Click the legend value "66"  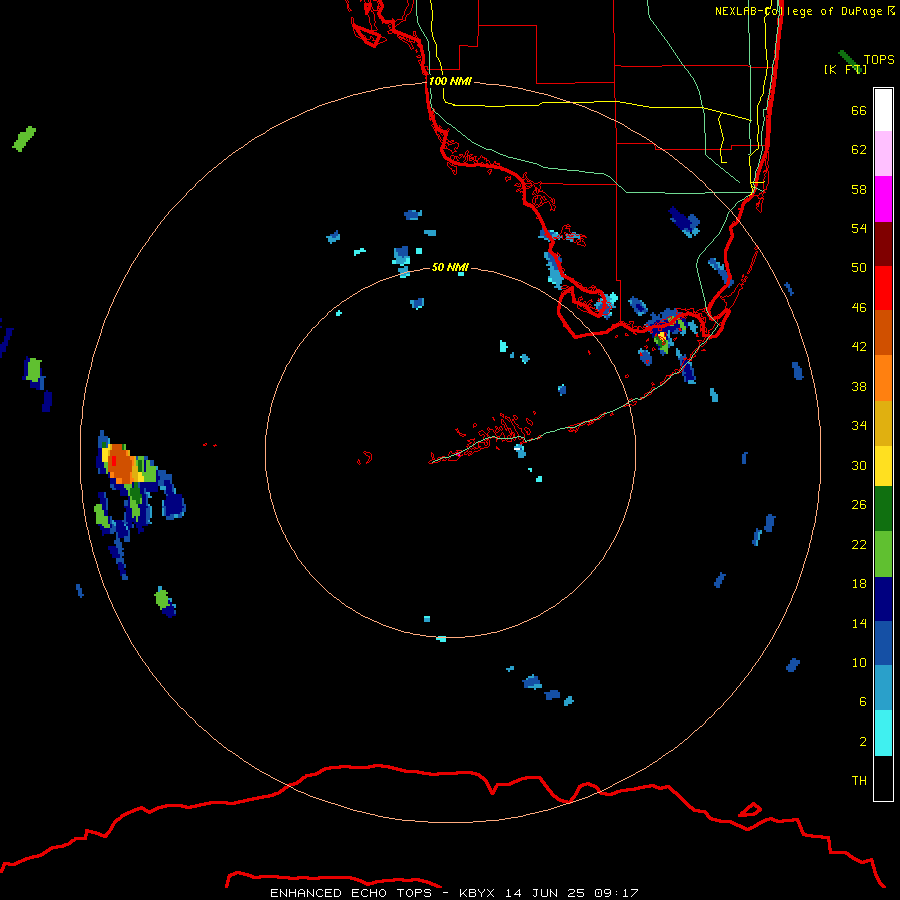click(x=859, y=111)
